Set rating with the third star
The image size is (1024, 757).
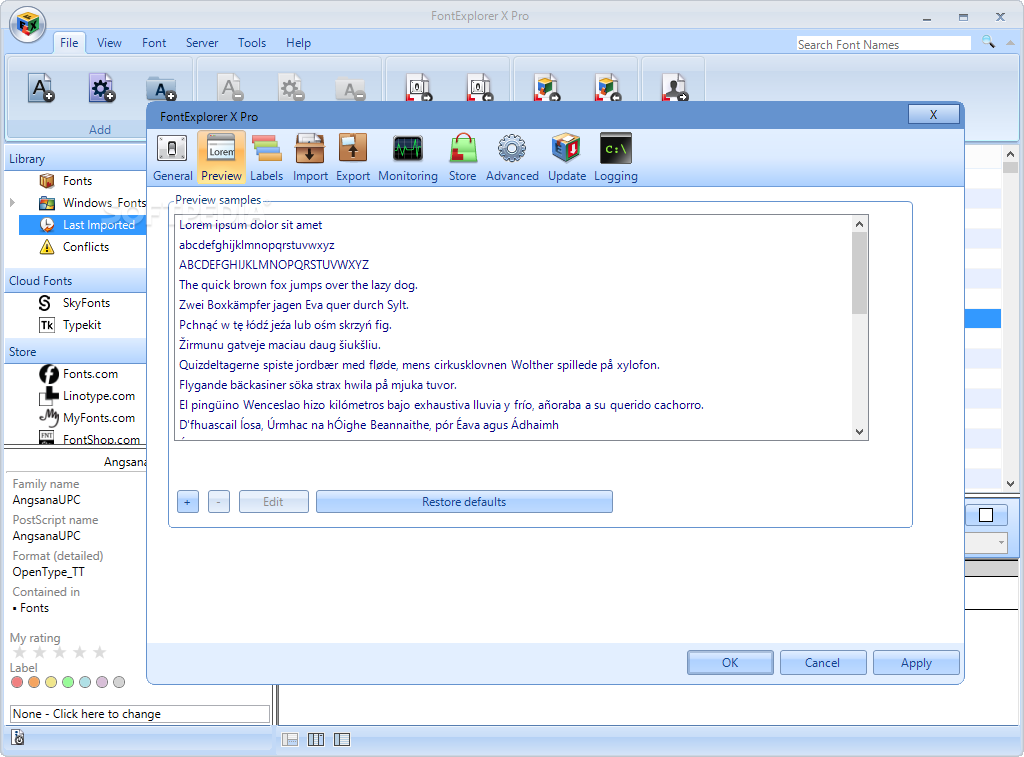pyautogui.click(x=59, y=652)
